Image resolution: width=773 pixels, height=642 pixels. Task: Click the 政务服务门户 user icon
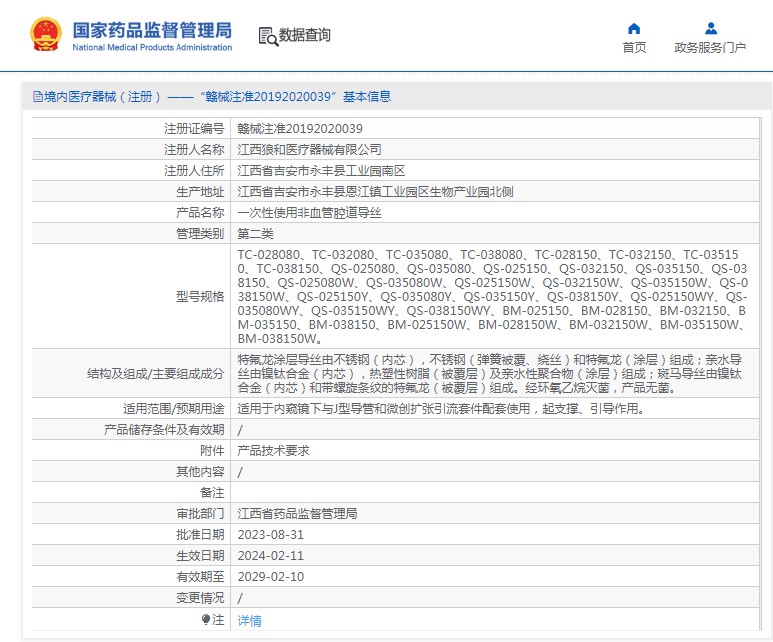(x=710, y=29)
